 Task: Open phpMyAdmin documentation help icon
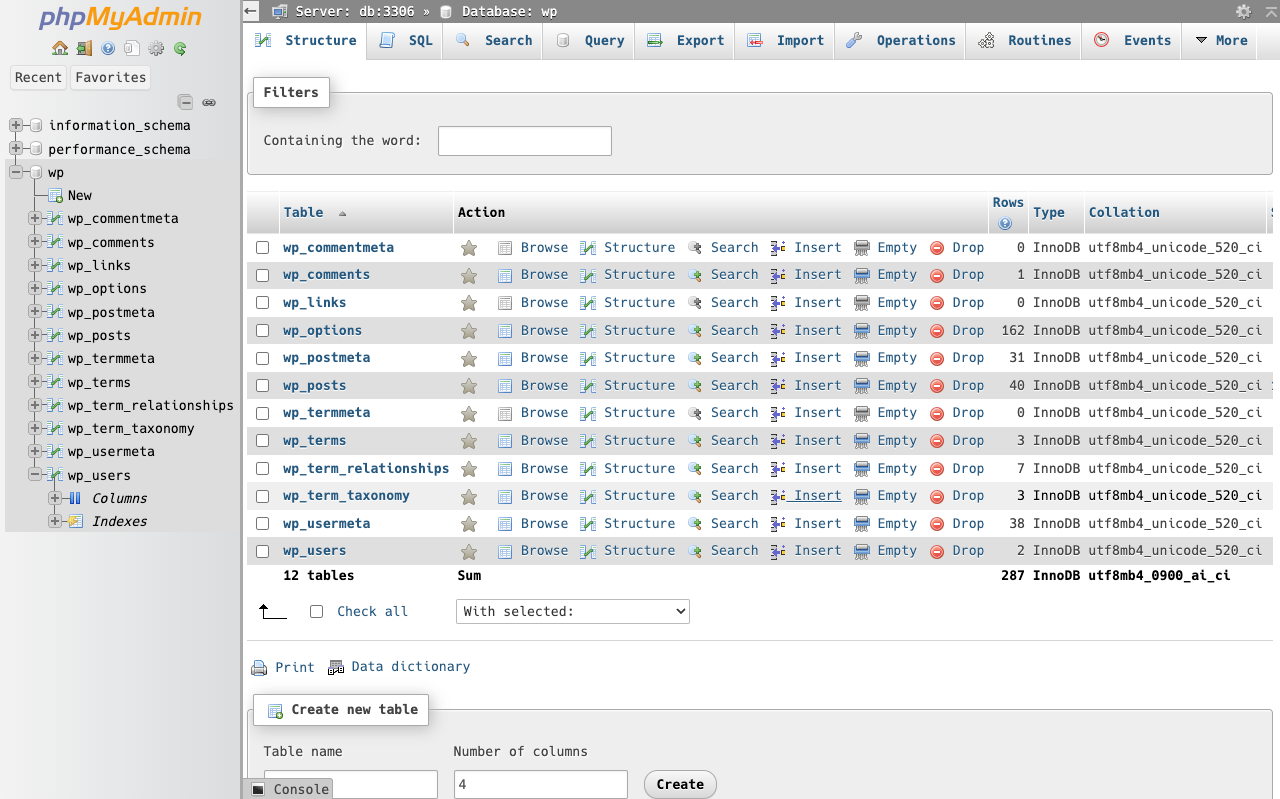click(x=108, y=48)
